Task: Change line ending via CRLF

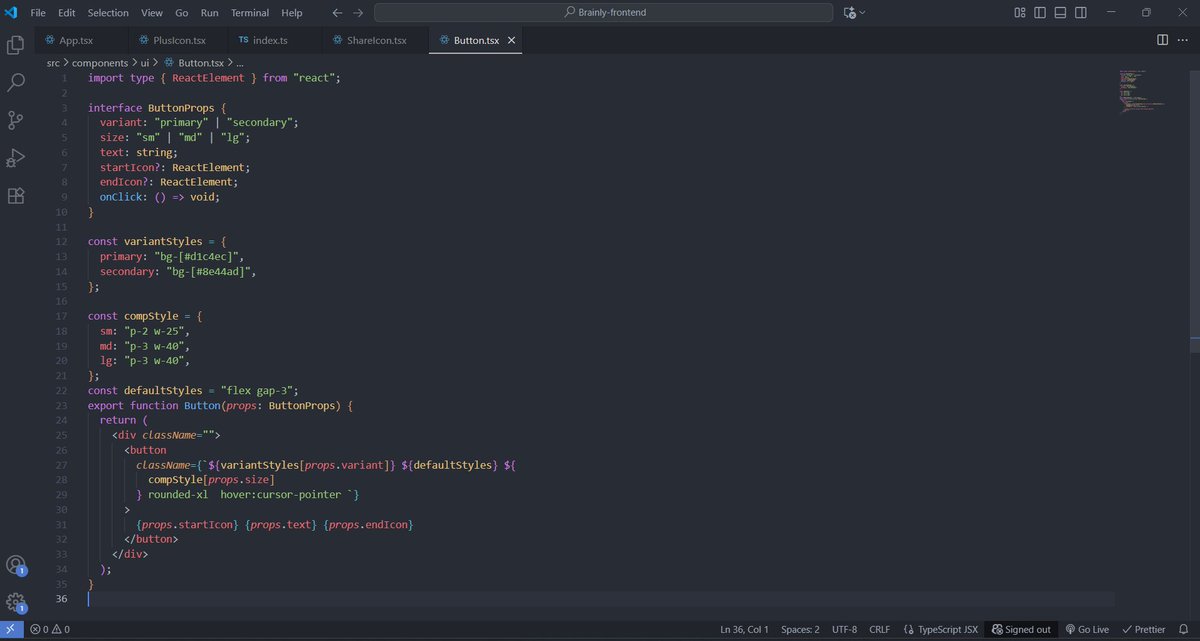Action: pyautogui.click(x=880, y=630)
